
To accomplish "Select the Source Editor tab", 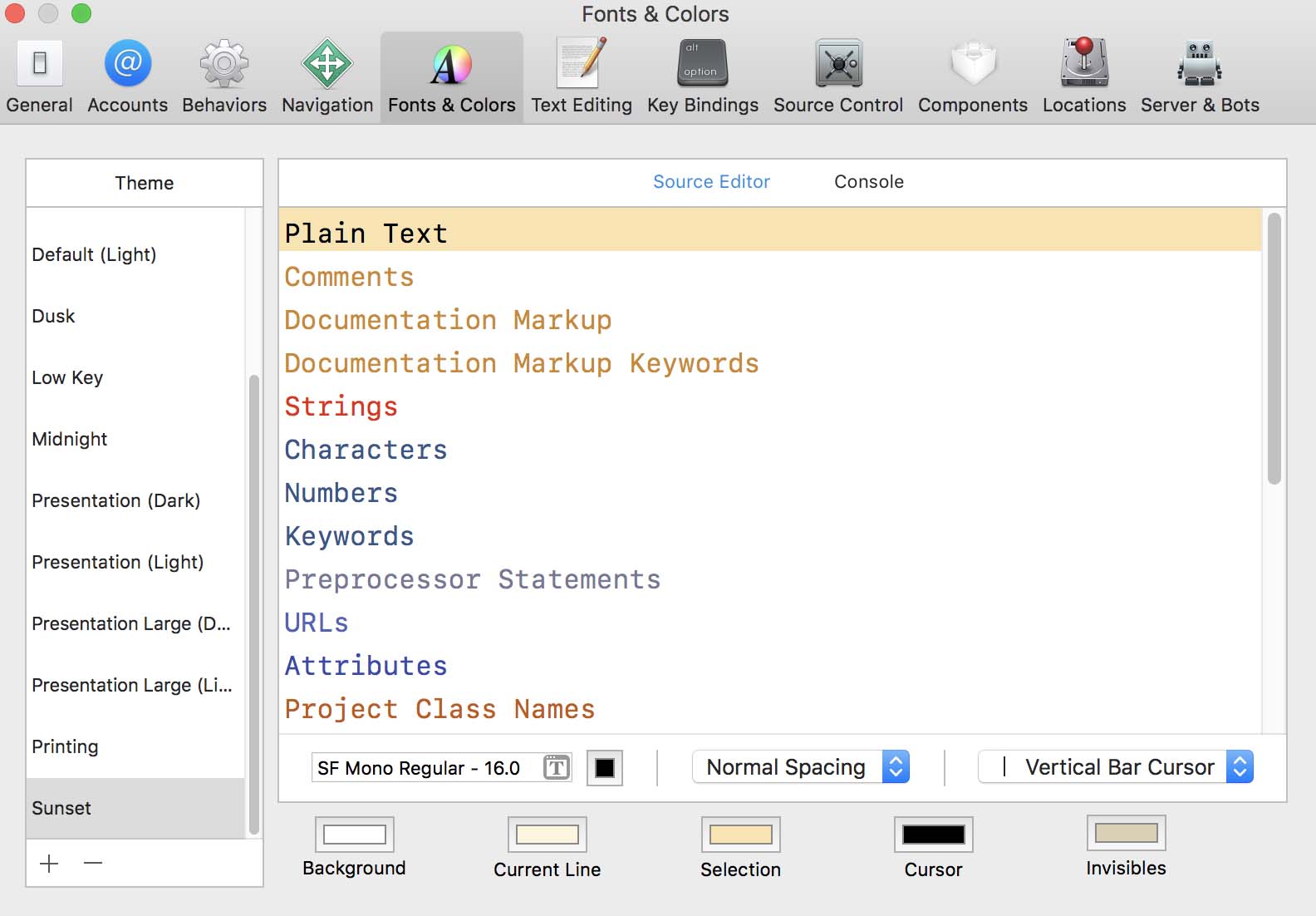I will (711, 182).
